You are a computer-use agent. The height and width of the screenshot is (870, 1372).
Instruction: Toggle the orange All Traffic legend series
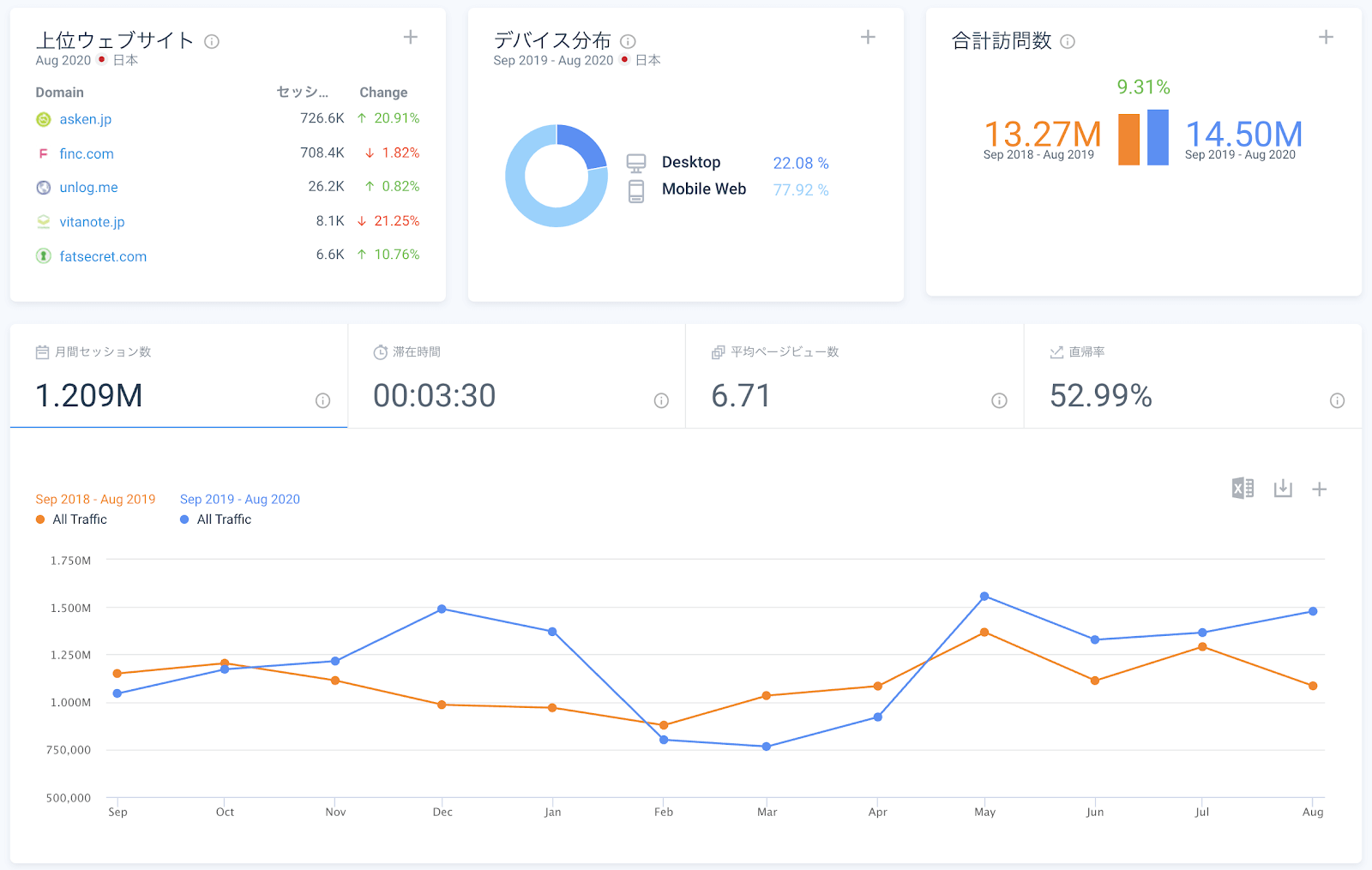[72, 519]
